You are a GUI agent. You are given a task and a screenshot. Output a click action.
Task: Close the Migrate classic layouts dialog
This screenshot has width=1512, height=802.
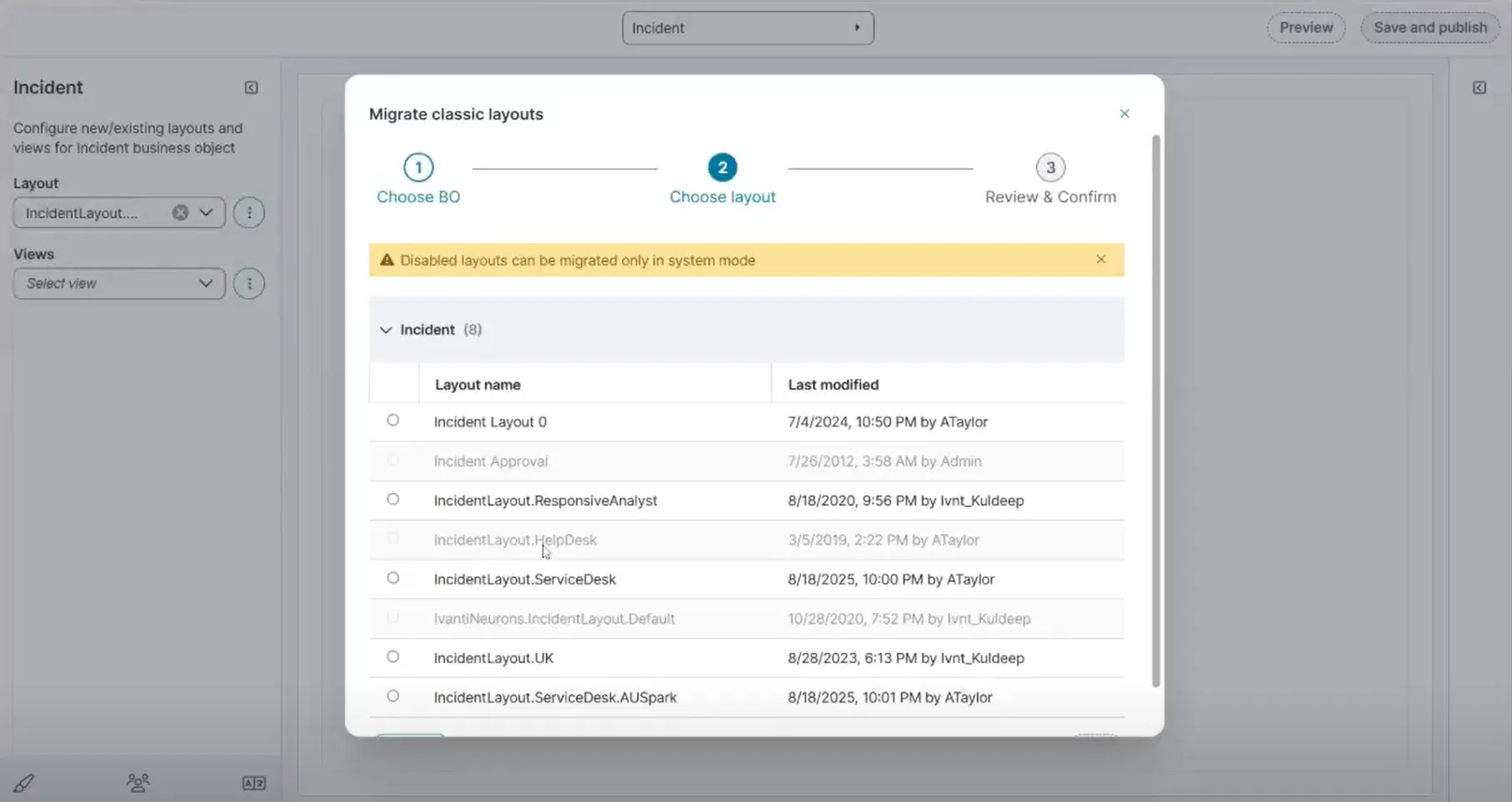tap(1125, 113)
